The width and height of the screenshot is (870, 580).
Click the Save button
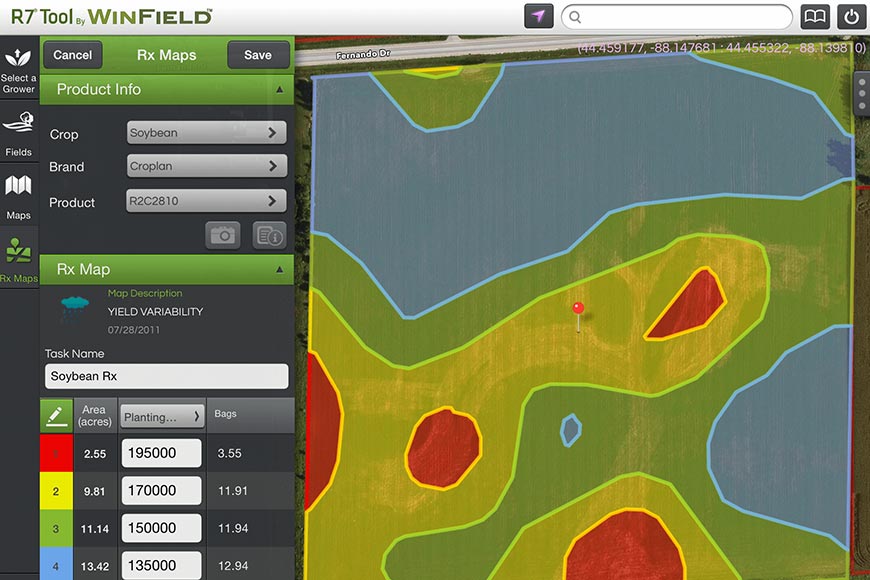(258, 55)
